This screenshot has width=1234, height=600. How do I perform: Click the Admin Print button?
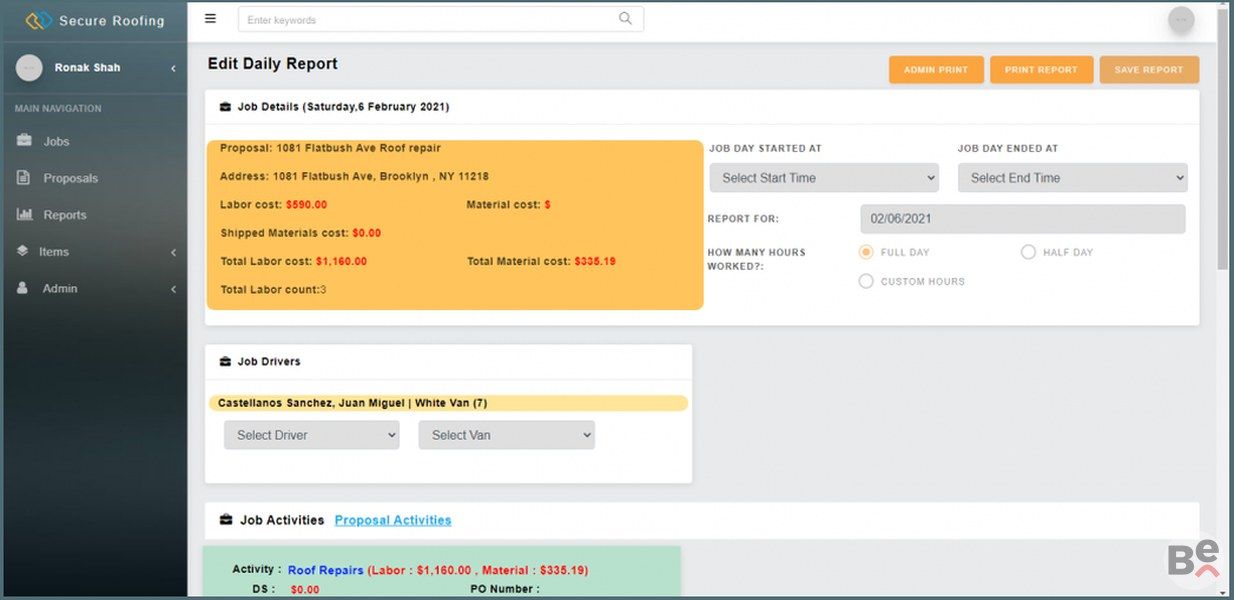pos(935,70)
